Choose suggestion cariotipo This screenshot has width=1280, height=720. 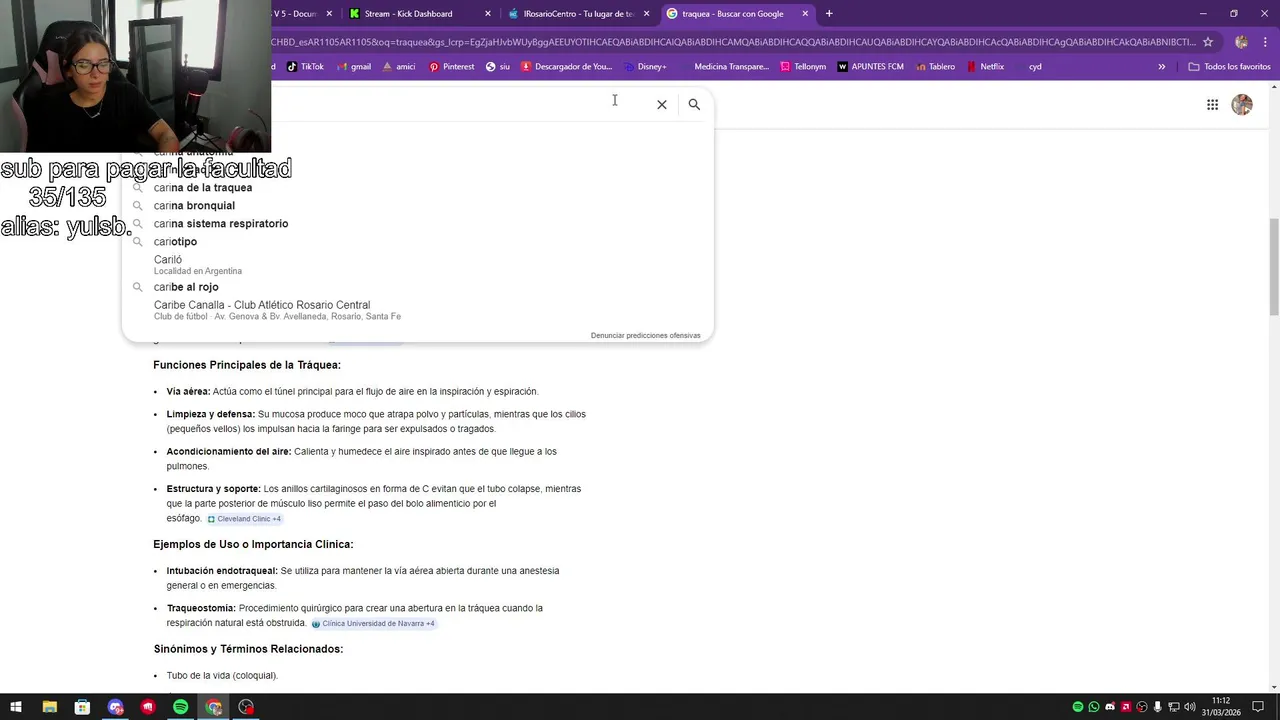pos(418,242)
